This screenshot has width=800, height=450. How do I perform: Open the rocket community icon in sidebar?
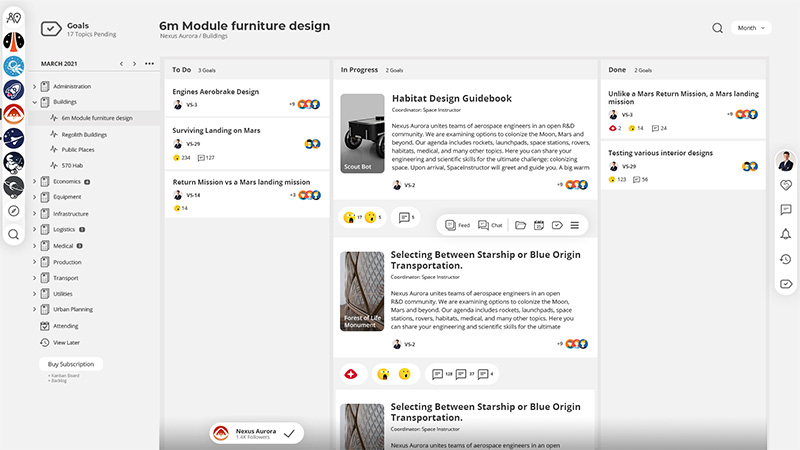(x=14, y=42)
